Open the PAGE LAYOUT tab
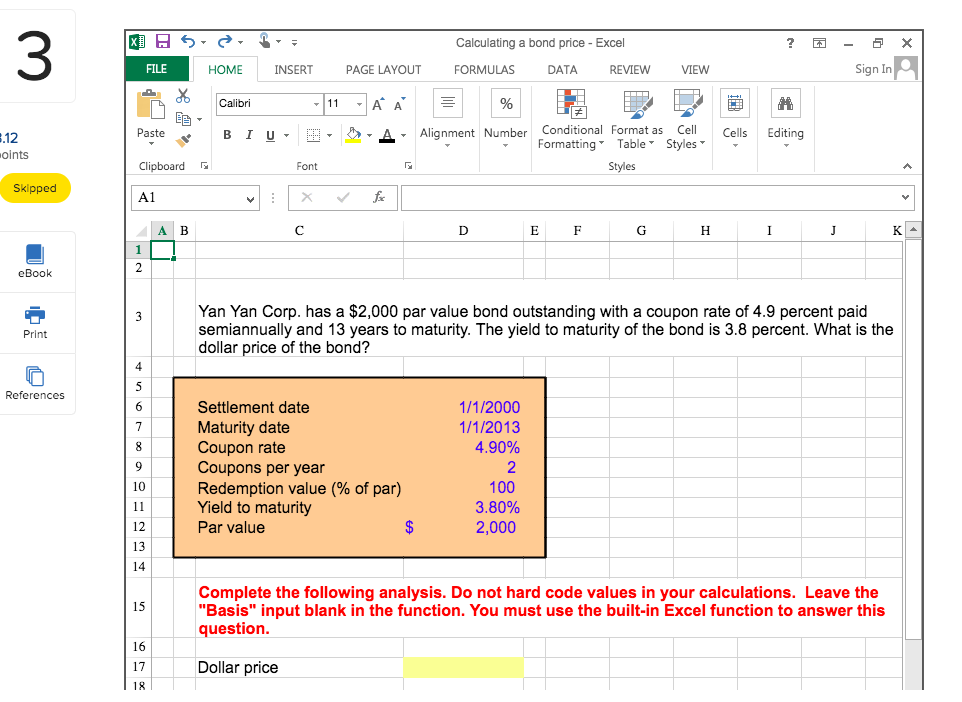Image resolution: width=962 pixels, height=702 pixels. coord(383,70)
